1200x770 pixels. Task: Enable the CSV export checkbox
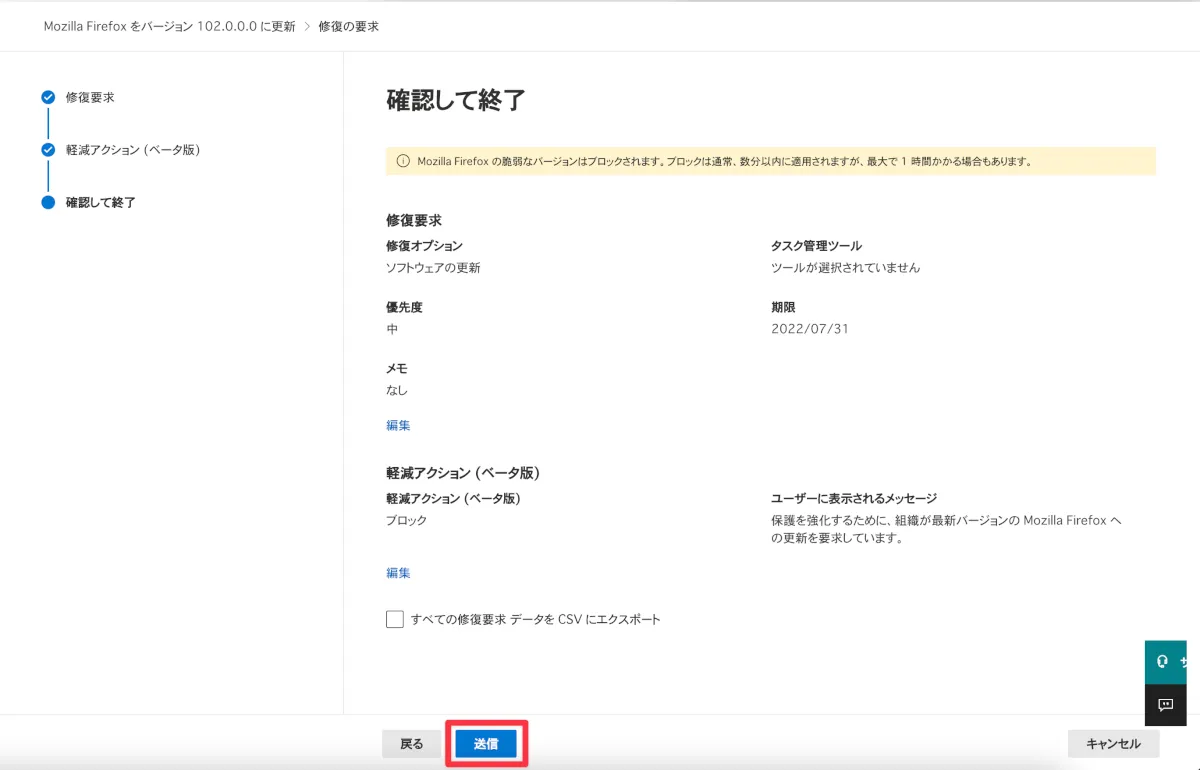click(395, 619)
